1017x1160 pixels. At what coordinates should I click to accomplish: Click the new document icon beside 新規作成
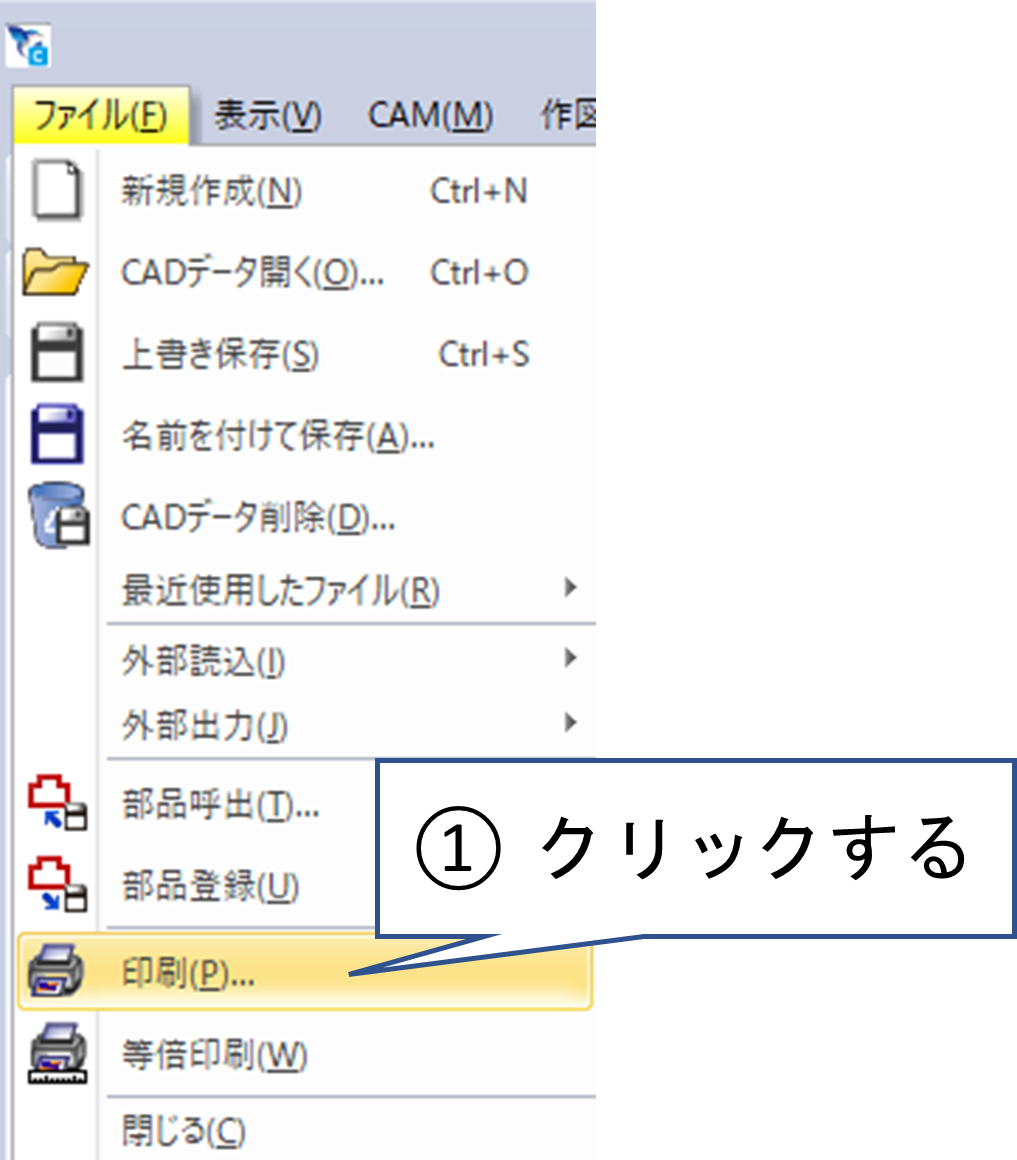coord(57,190)
